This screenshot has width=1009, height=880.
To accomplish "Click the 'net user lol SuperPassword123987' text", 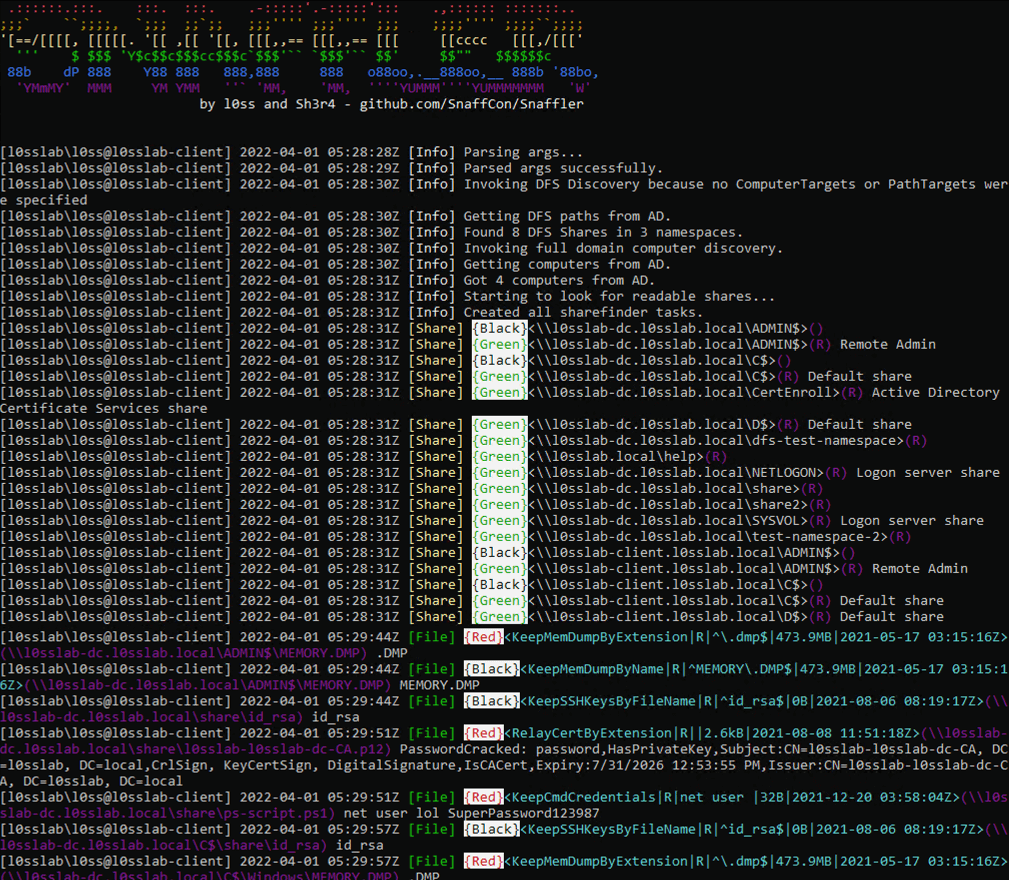I will (471, 813).
